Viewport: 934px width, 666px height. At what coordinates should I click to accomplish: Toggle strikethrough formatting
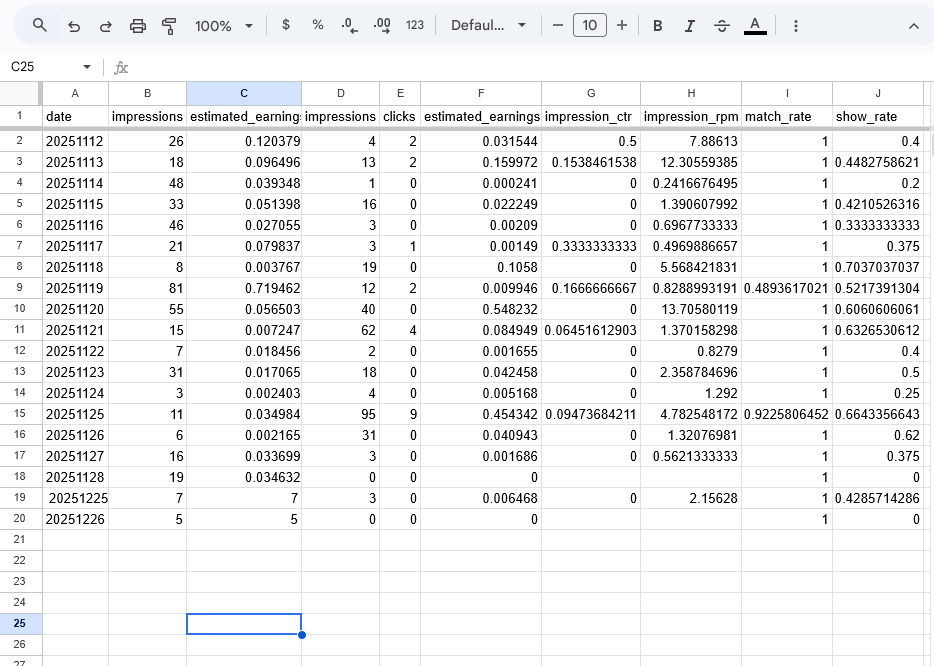722,27
